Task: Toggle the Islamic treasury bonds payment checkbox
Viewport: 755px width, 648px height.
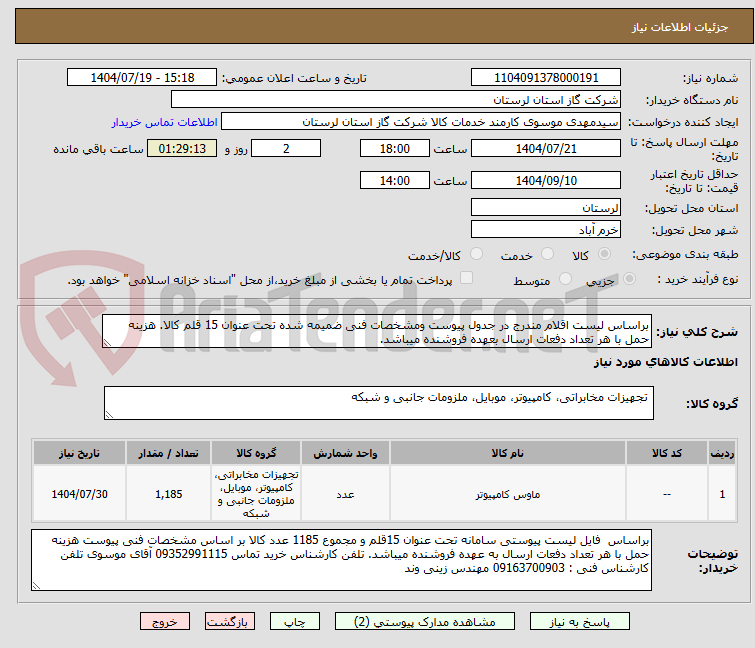Action: (x=466, y=280)
